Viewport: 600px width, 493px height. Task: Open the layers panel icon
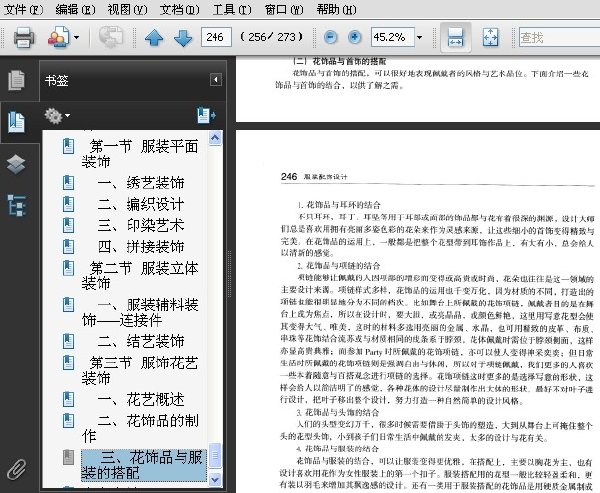16,164
